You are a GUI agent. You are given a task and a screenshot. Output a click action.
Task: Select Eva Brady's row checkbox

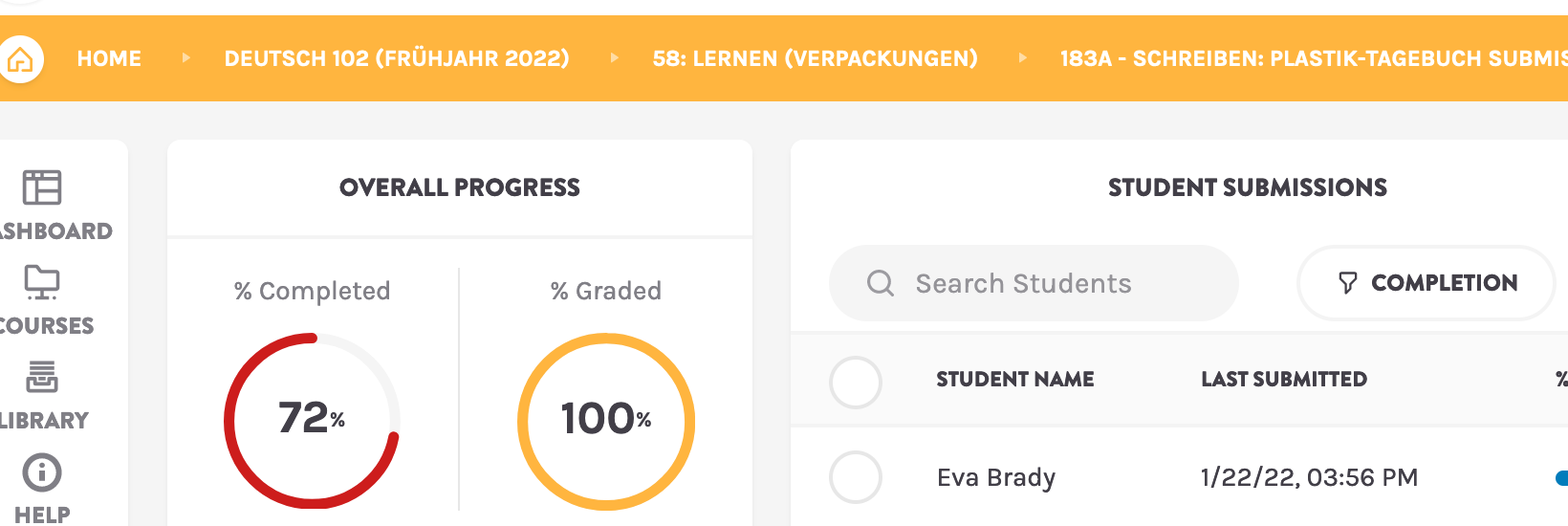[855, 477]
